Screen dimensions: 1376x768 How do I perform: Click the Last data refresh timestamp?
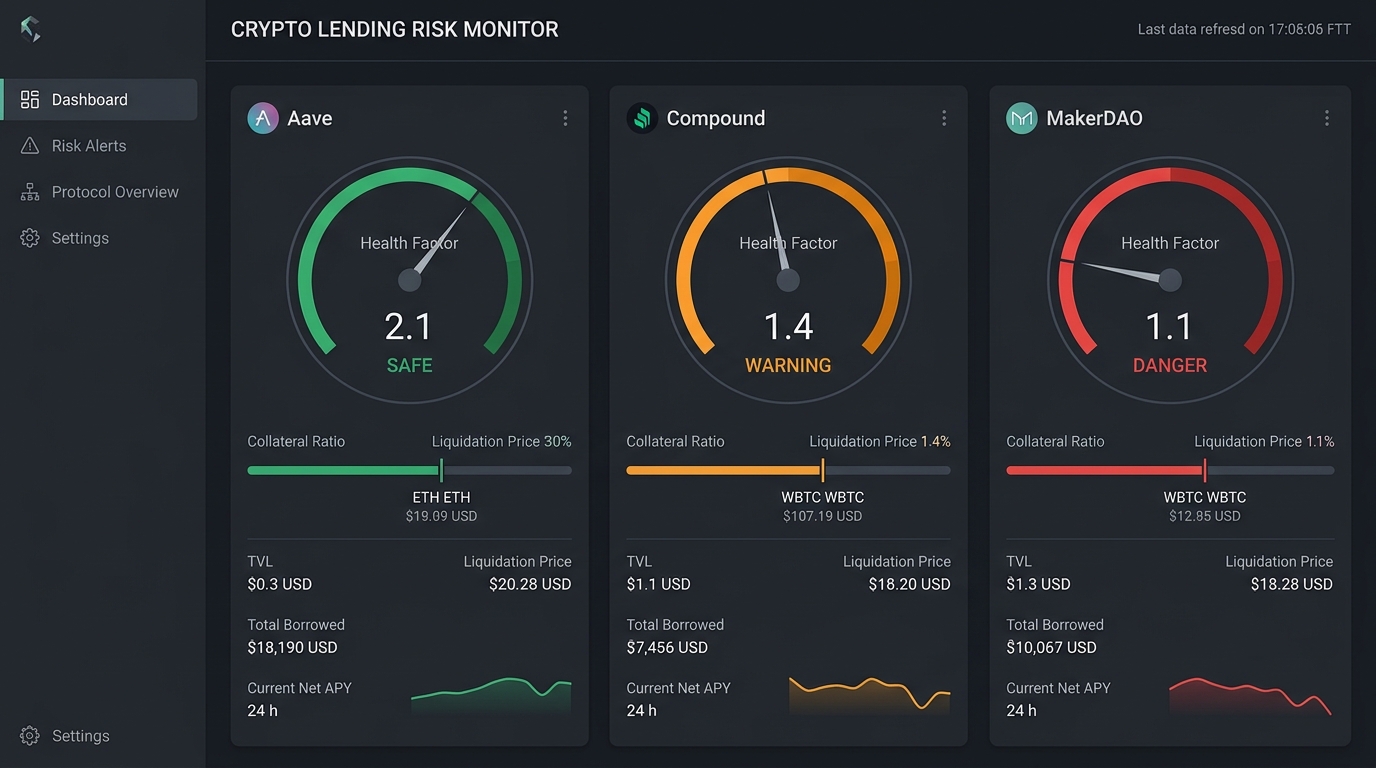coord(1244,29)
